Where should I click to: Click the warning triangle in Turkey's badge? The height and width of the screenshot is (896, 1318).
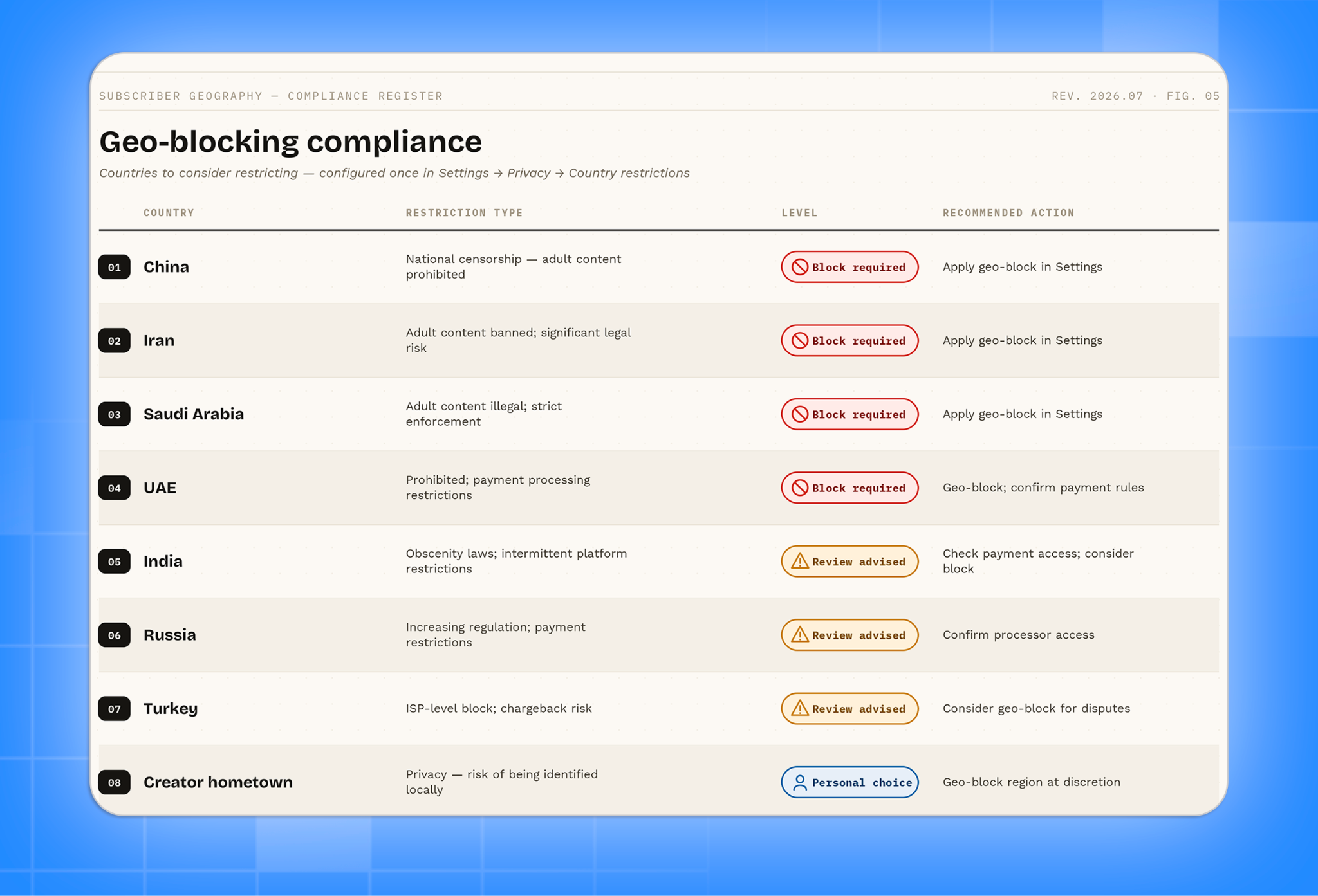(x=799, y=709)
